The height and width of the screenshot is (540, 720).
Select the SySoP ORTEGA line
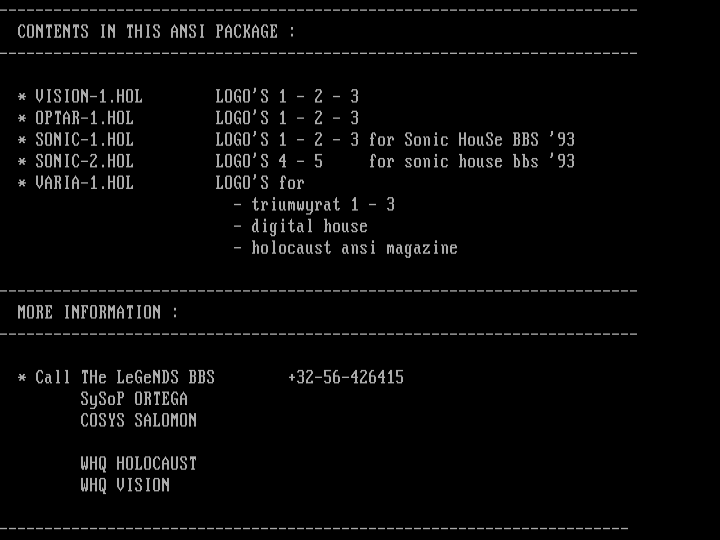tap(134, 399)
